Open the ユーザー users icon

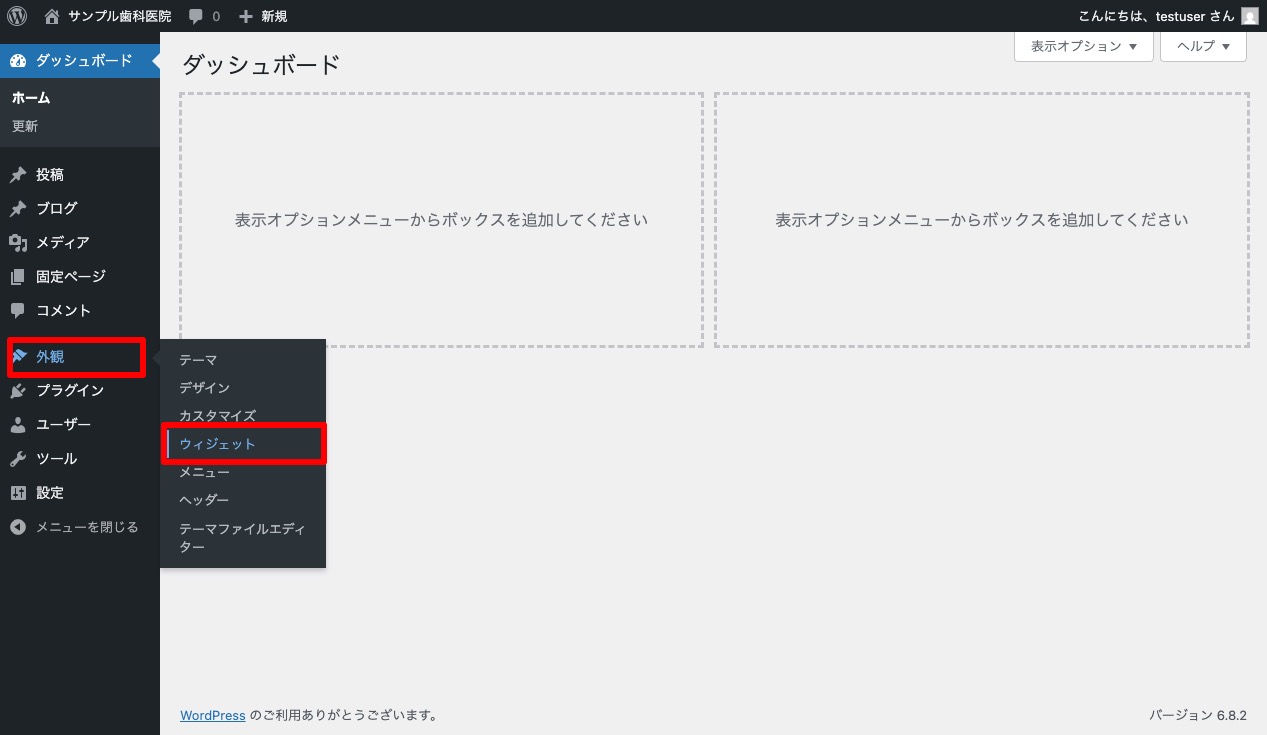tap(18, 424)
